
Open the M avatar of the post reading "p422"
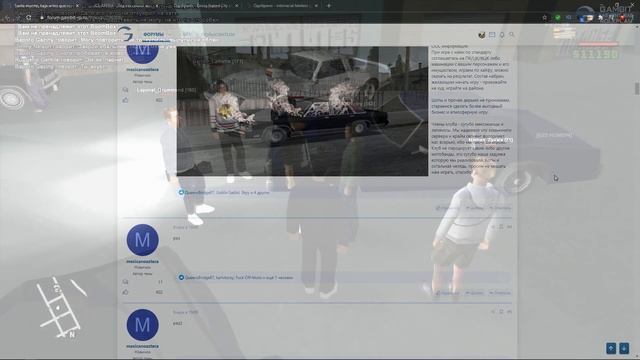[142, 325]
